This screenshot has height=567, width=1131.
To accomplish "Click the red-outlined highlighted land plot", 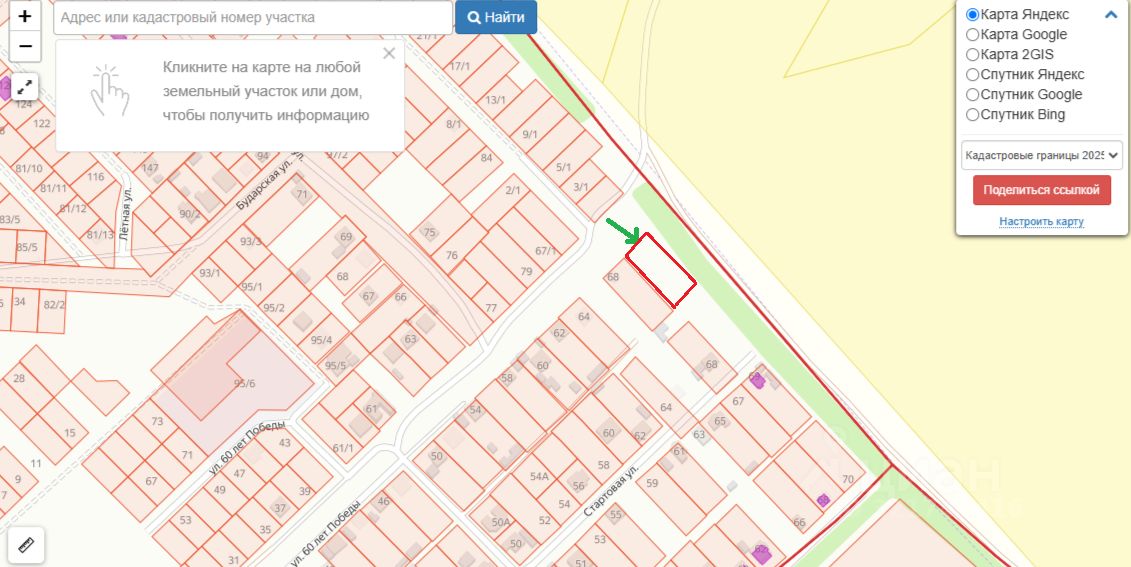I will (661, 270).
